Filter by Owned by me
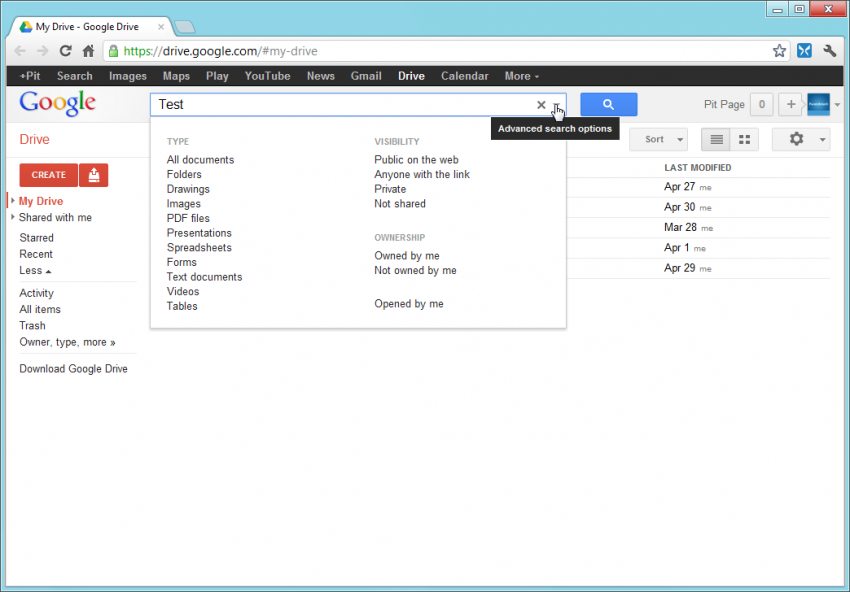850x592 pixels. pyautogui.click(x=407, y=256)
